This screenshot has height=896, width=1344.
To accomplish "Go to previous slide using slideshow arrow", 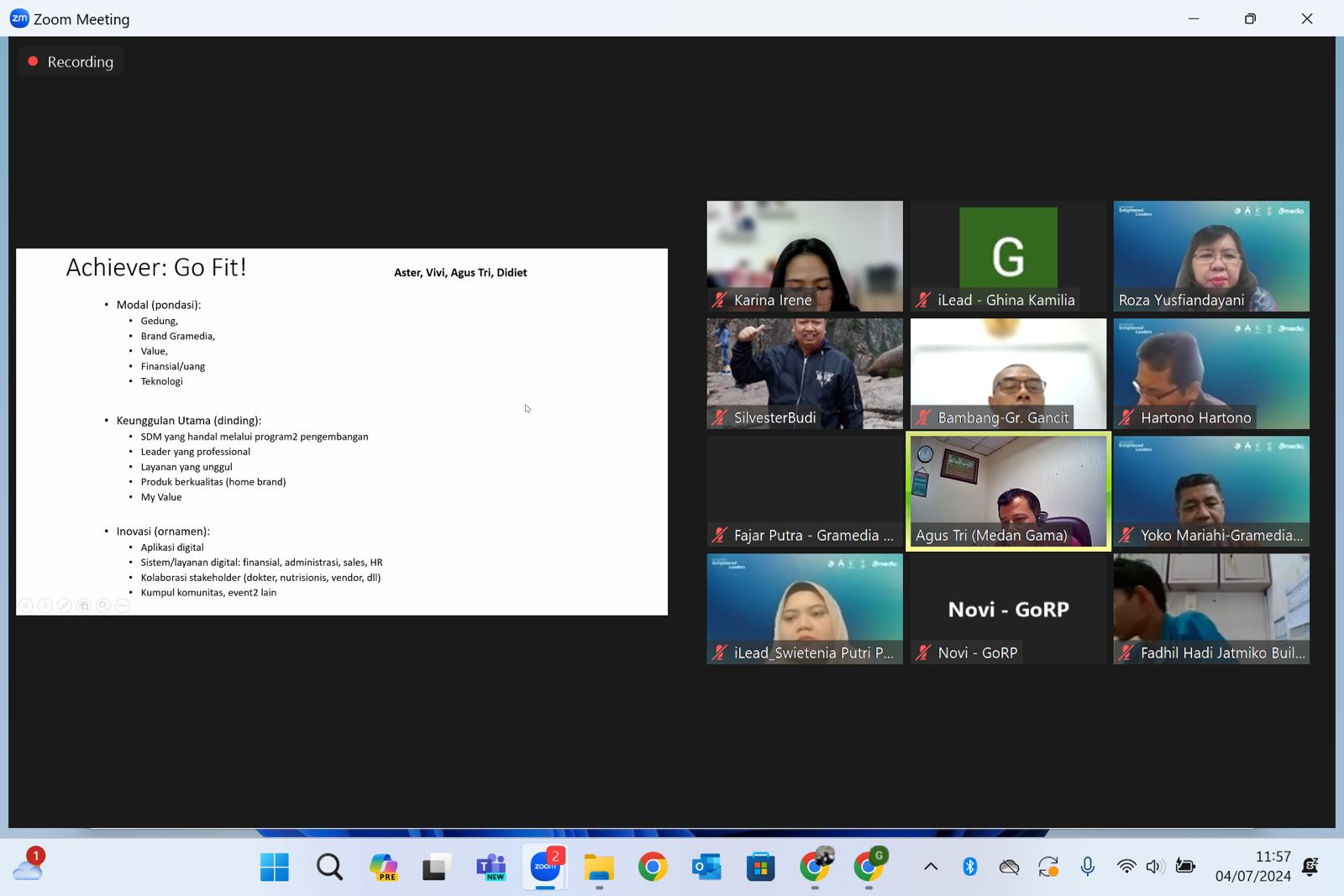I will [26, 605].
